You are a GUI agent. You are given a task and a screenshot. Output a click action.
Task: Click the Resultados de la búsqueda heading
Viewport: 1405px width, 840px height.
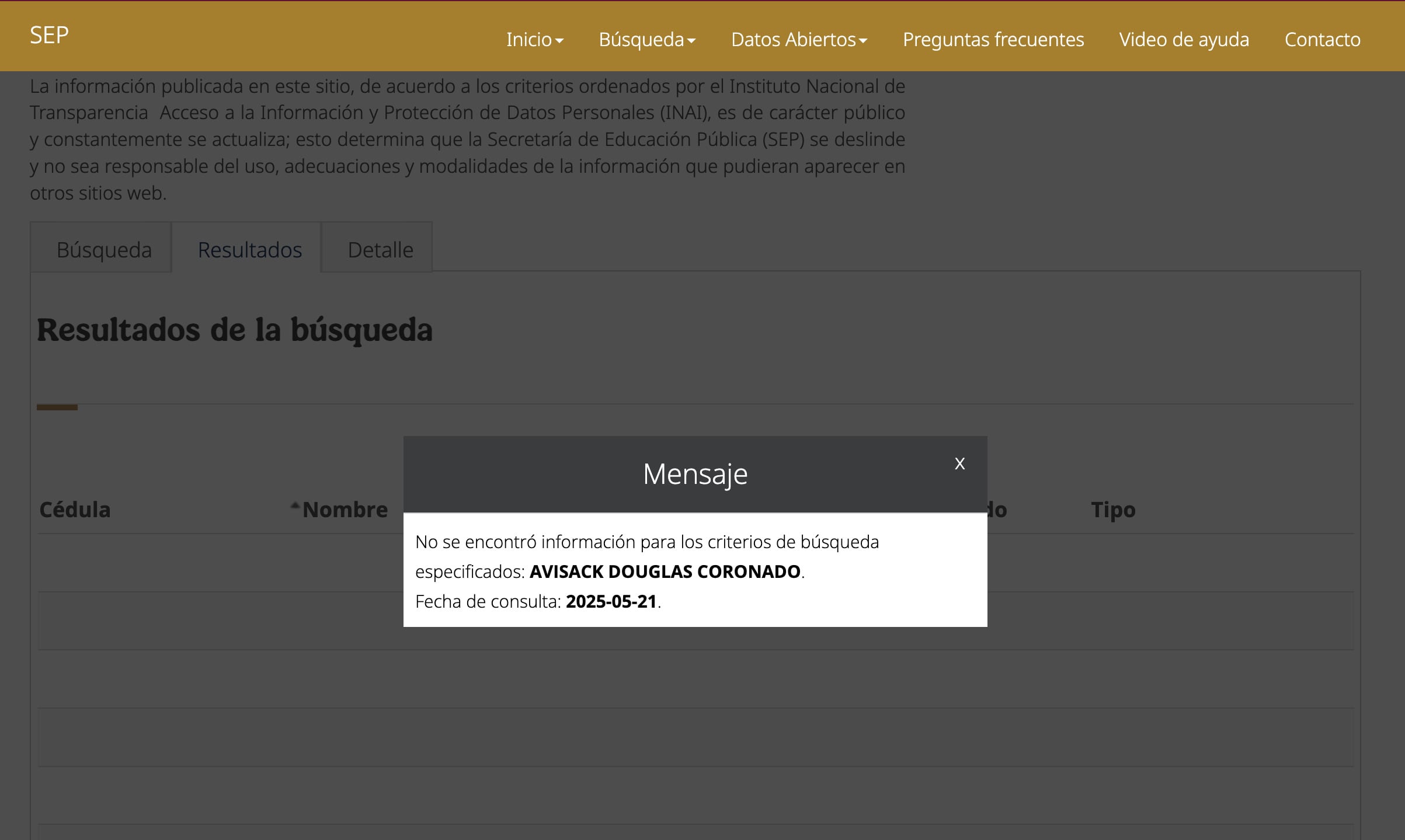pyautogui.click(x=234, y=330)
